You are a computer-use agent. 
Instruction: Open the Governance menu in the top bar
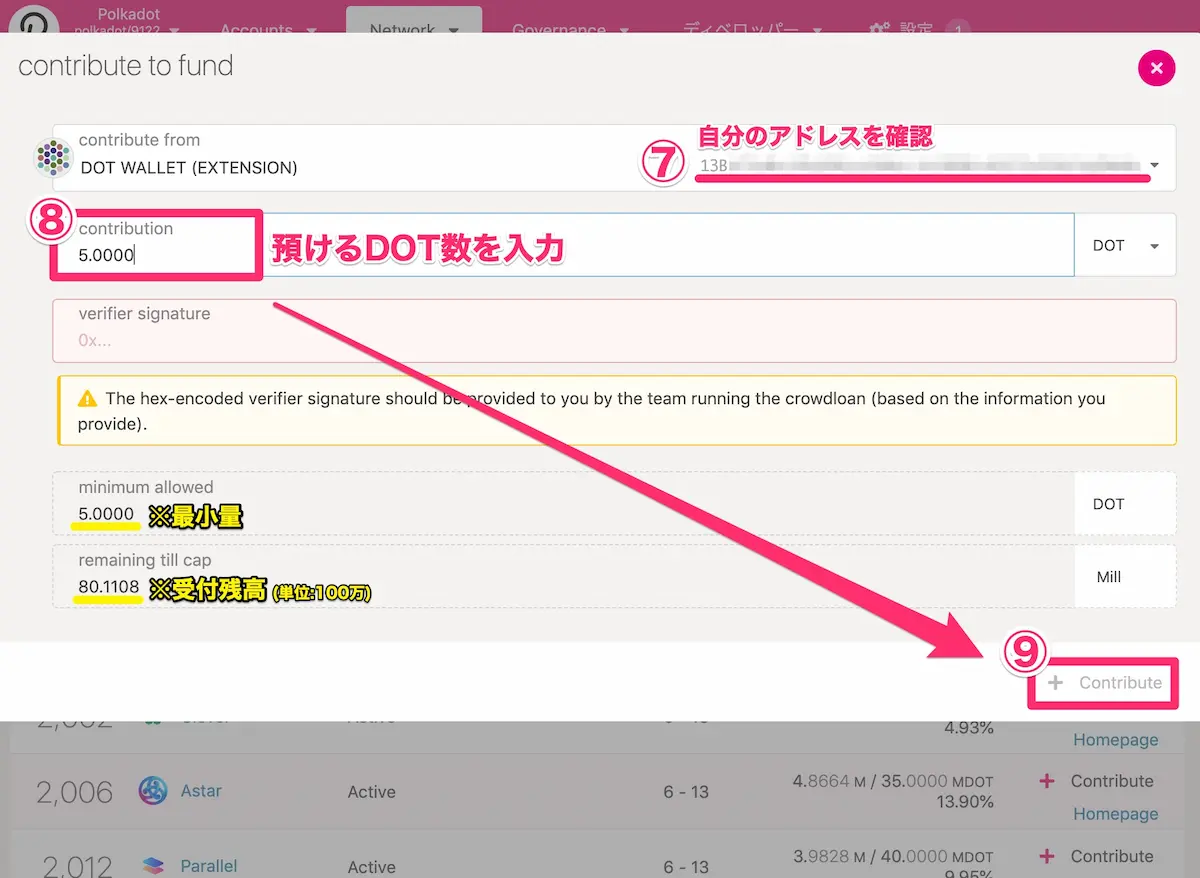tap(570, 29)
